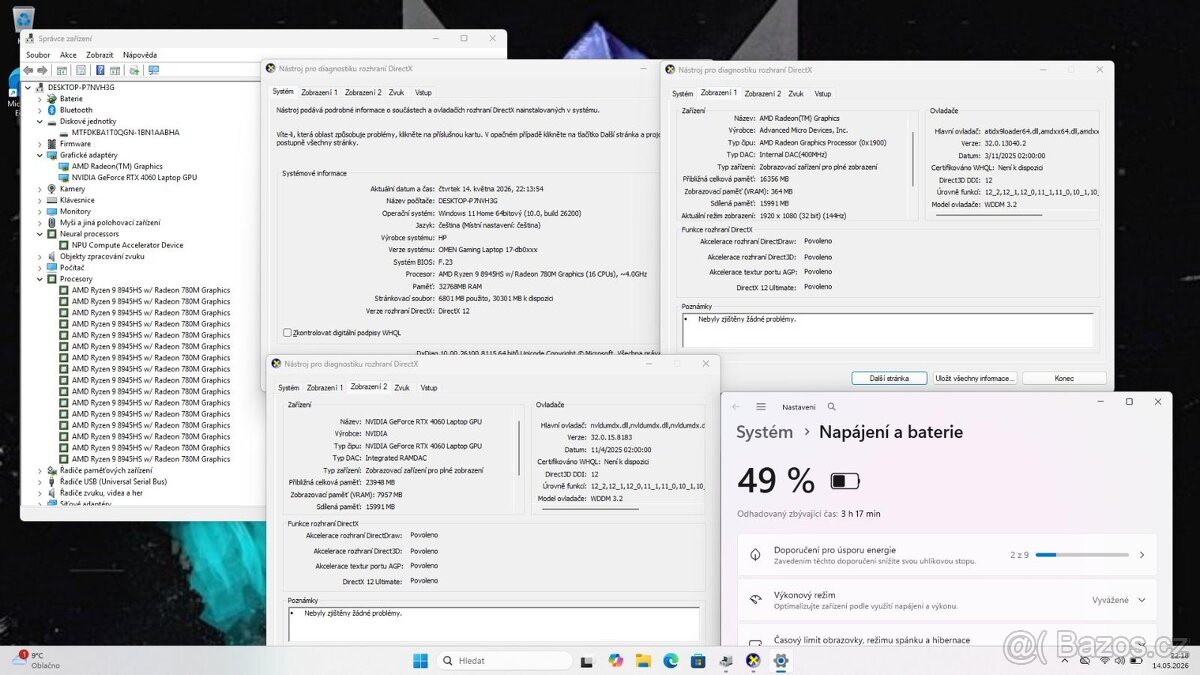The width and height of the screenshot is (1200, 675).
Task: Open the Výkonový režim Vyvážené dropdown
Action: [x=1118, y=600]
